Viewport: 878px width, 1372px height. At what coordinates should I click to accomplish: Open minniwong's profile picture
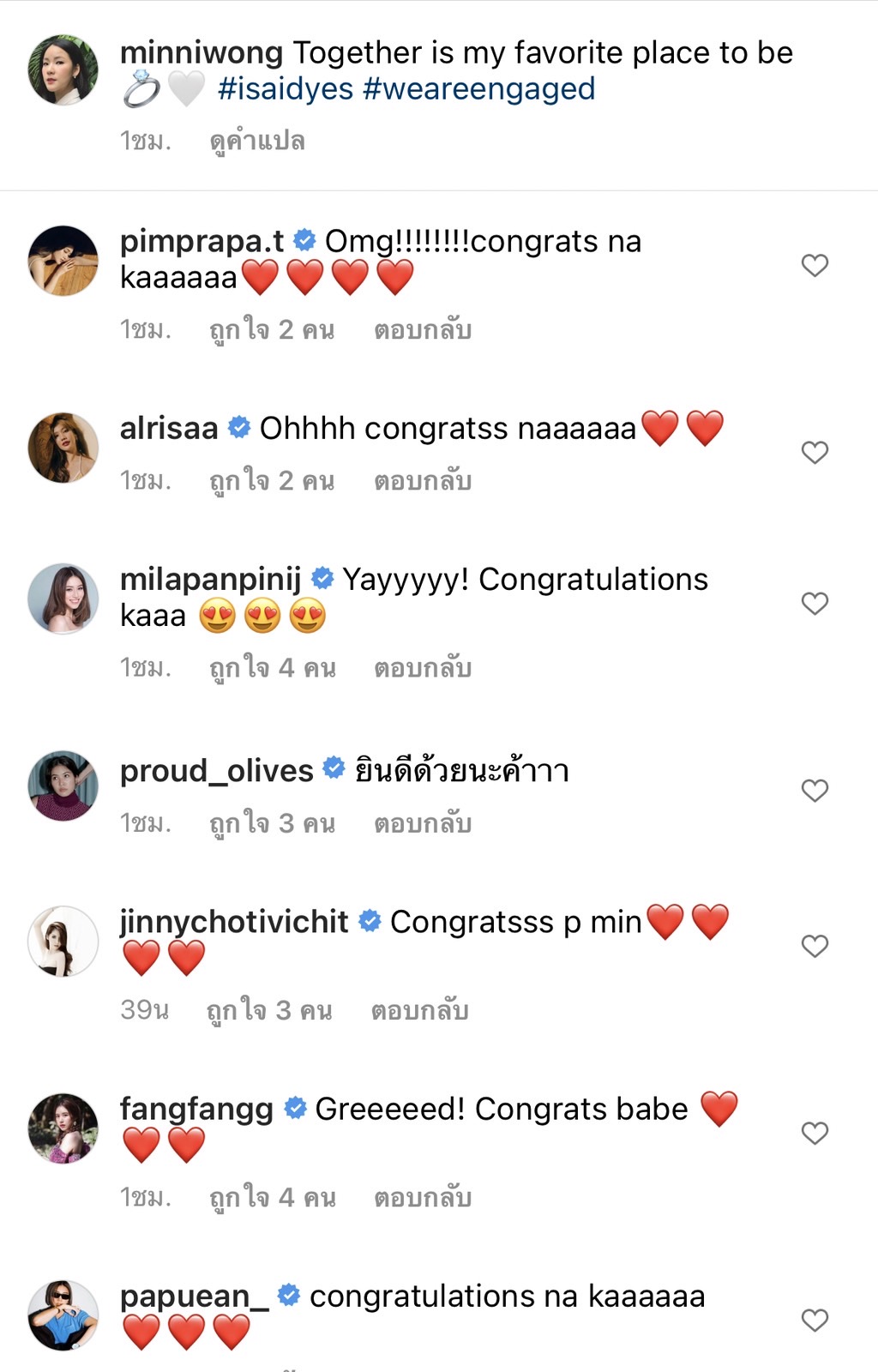(x=63, y=69)
